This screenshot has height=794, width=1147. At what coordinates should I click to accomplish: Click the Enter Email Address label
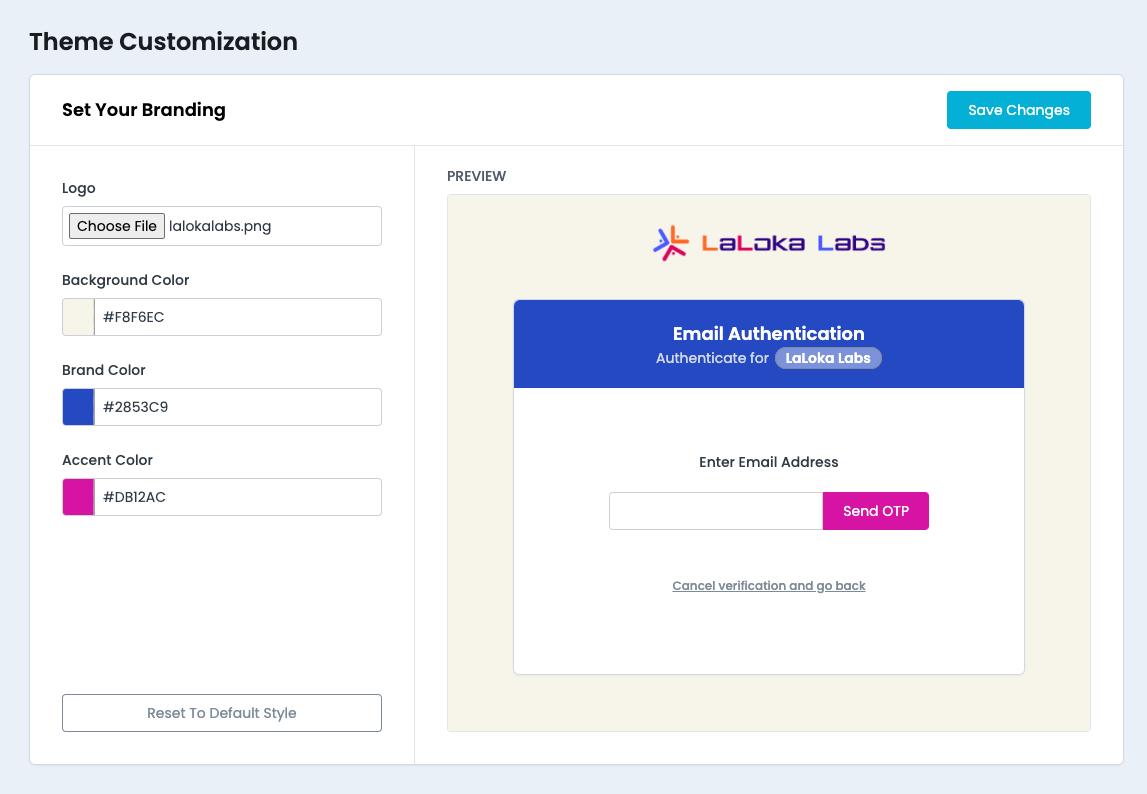[x=769, y=462]
